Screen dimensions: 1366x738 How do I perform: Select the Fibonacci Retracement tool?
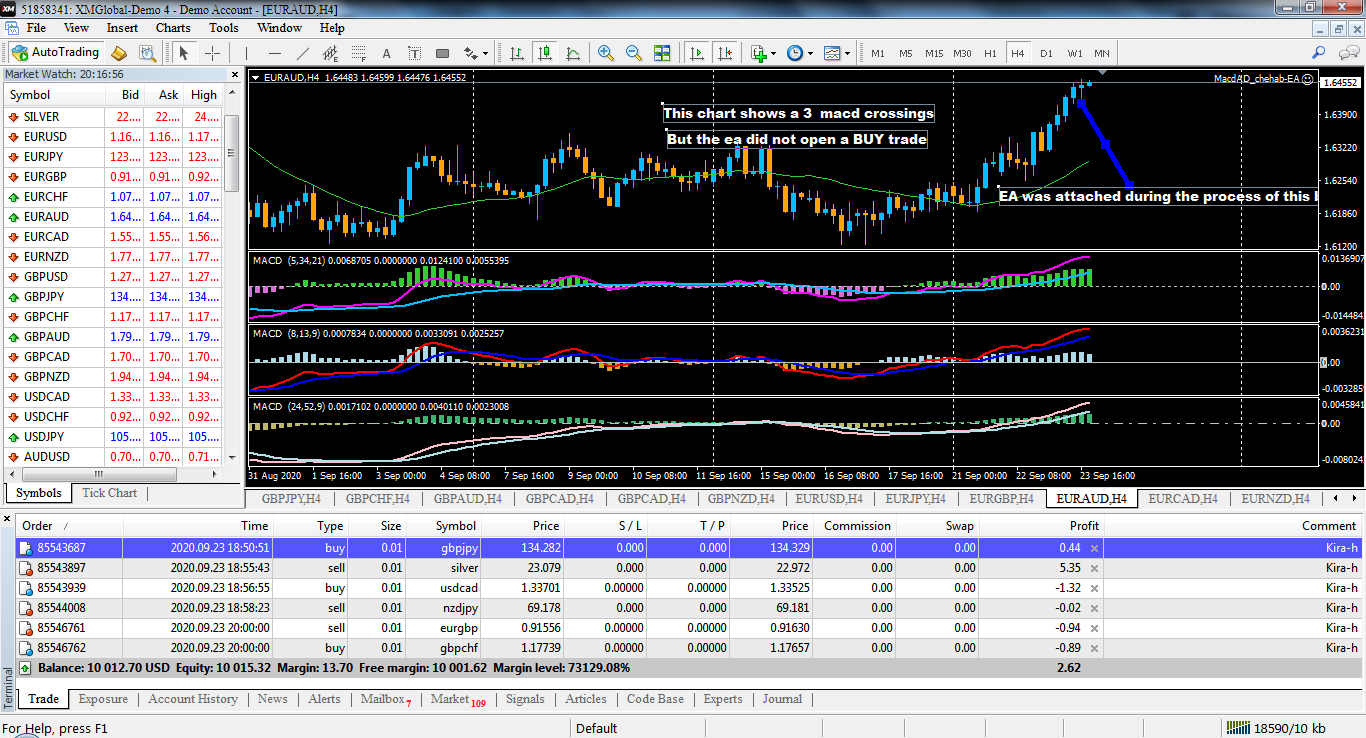point(358,53)
